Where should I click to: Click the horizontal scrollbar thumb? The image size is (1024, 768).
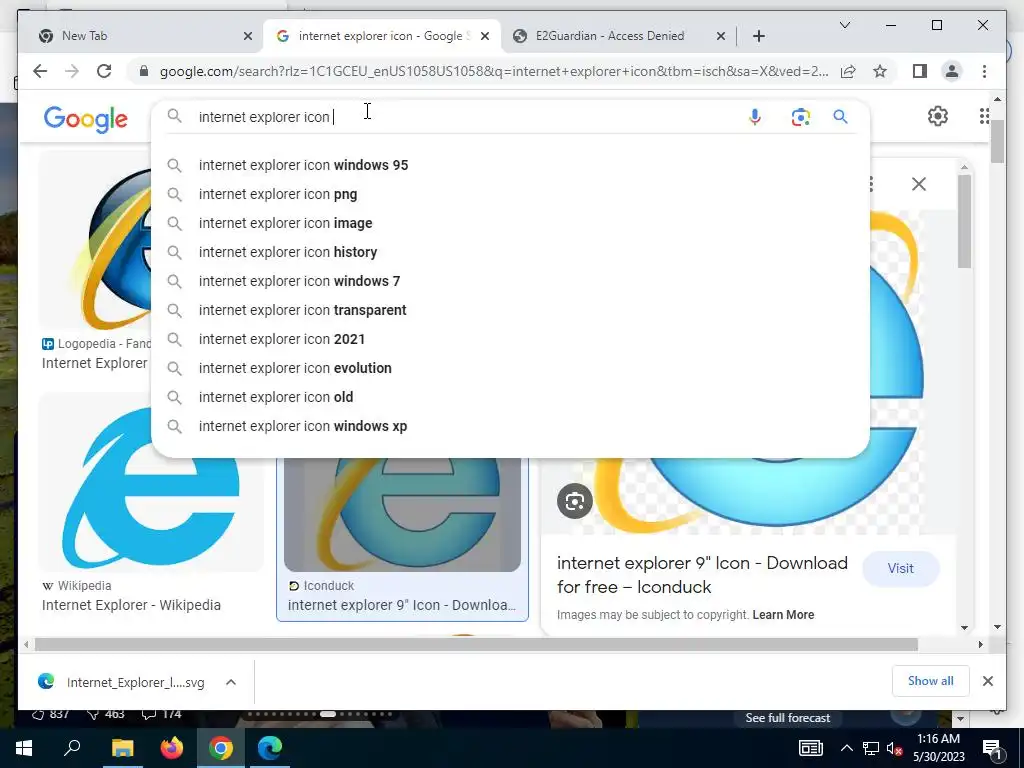pyautogui.click(x=476, y=645)
